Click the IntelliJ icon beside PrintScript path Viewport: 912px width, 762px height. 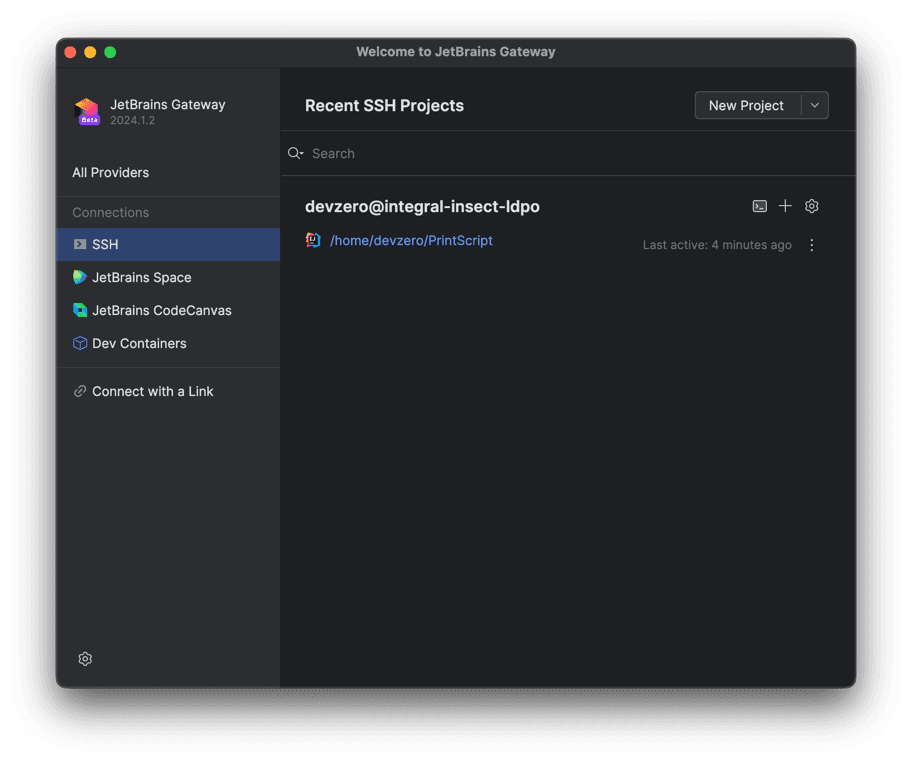pos(313,240)
